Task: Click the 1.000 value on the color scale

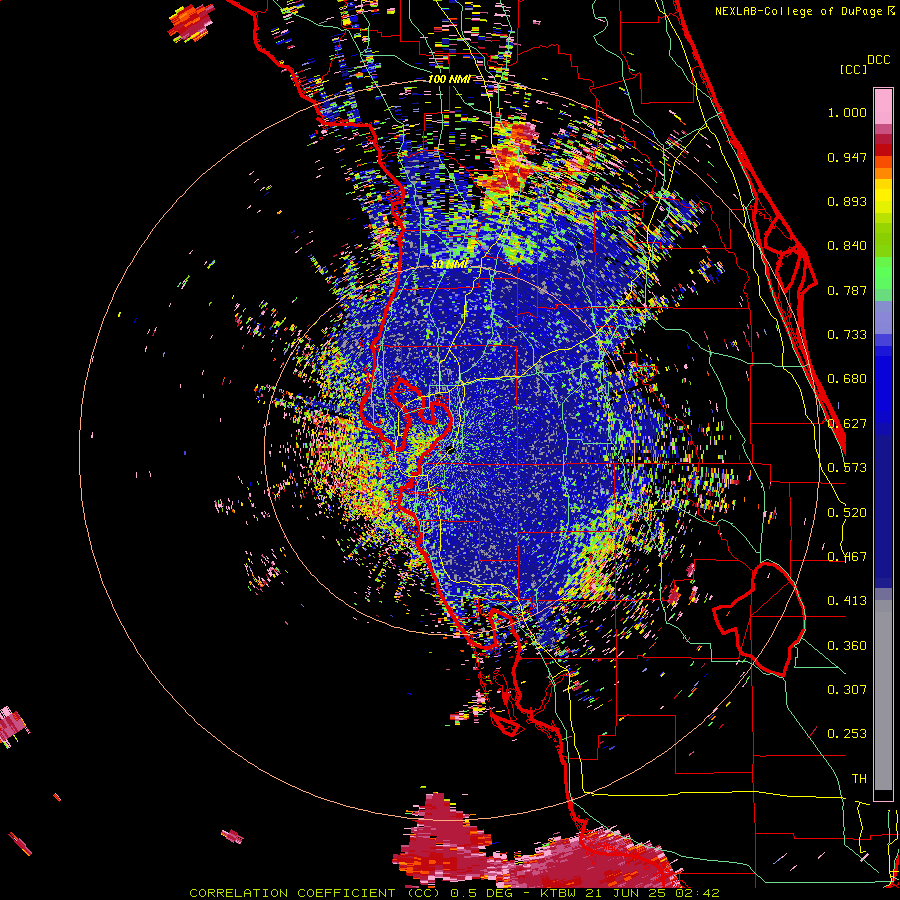Action: (x=847, y=113)
